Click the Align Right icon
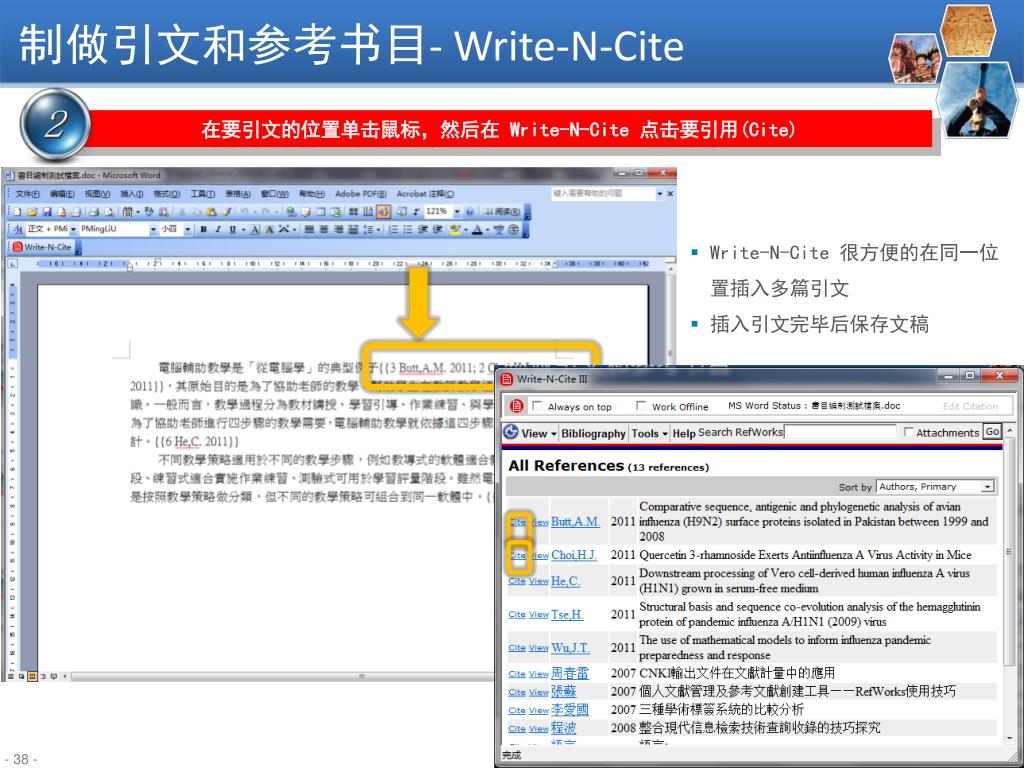Viewport: 1024px width, 768px height. click(x=338, y=229)
